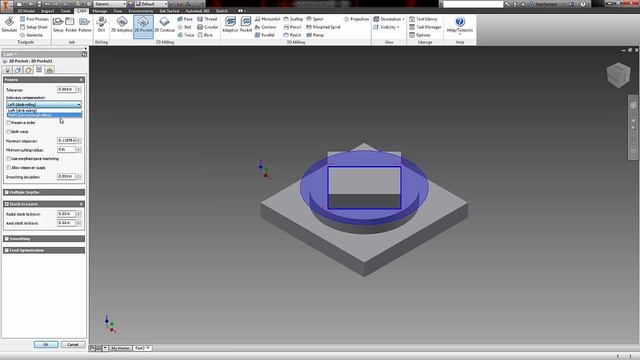Select the Drill operation
The image size is (640, 360).
point(101,25)
